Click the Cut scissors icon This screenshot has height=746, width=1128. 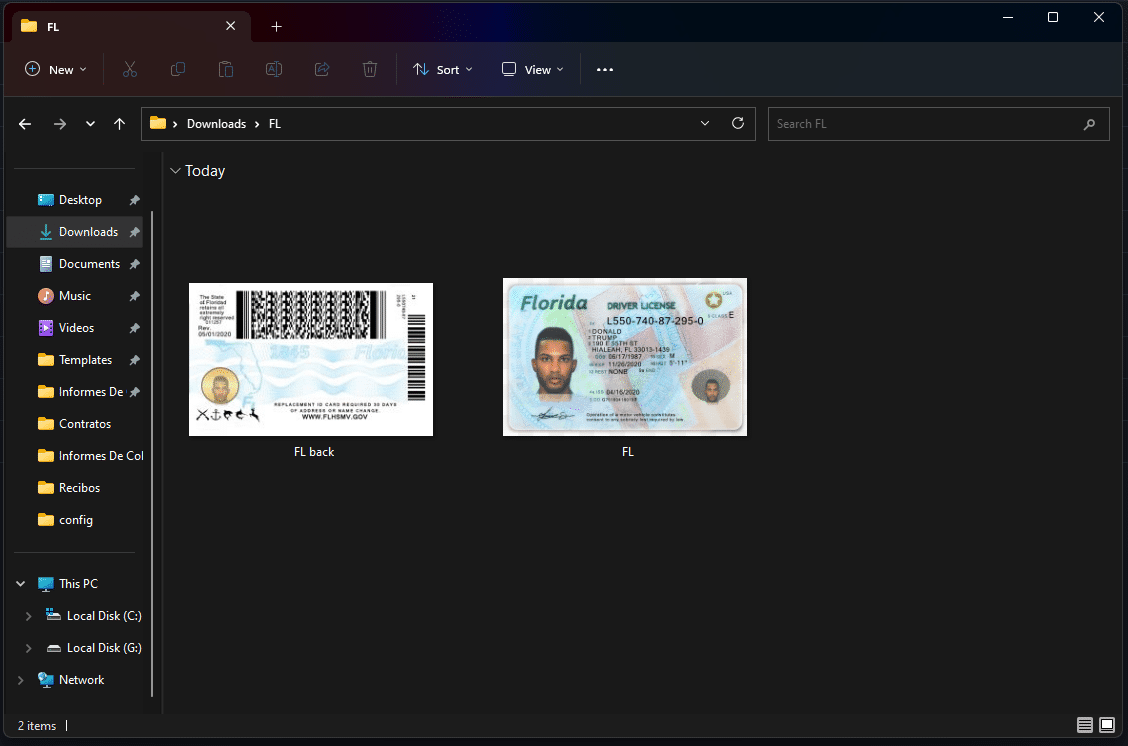pos(129,69)
